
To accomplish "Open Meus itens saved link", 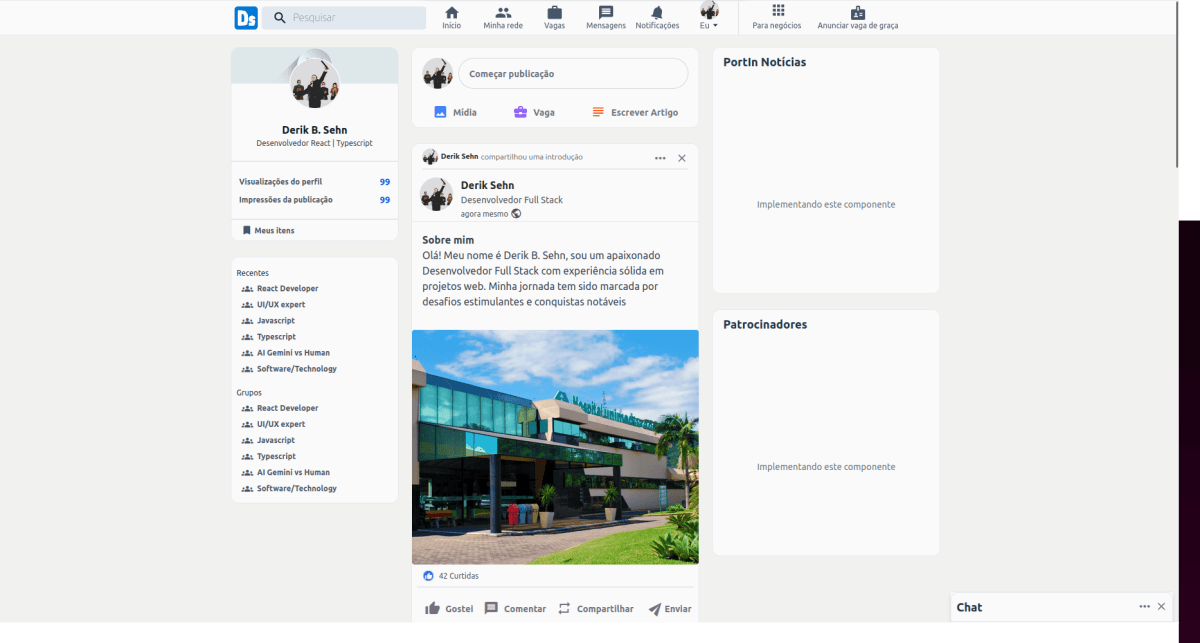I will click(273, 231).
